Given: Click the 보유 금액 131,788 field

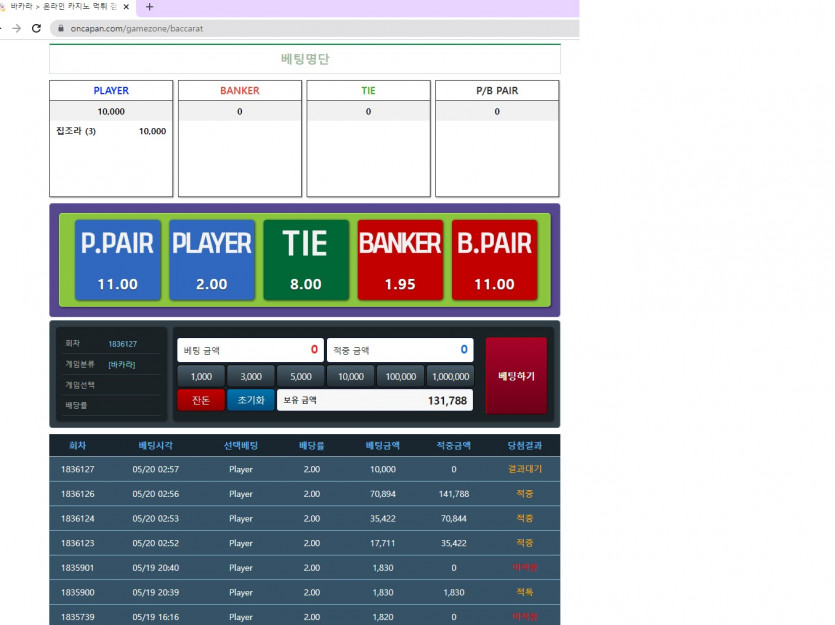Looking at the screenshot, I should [x=375, y=400].
